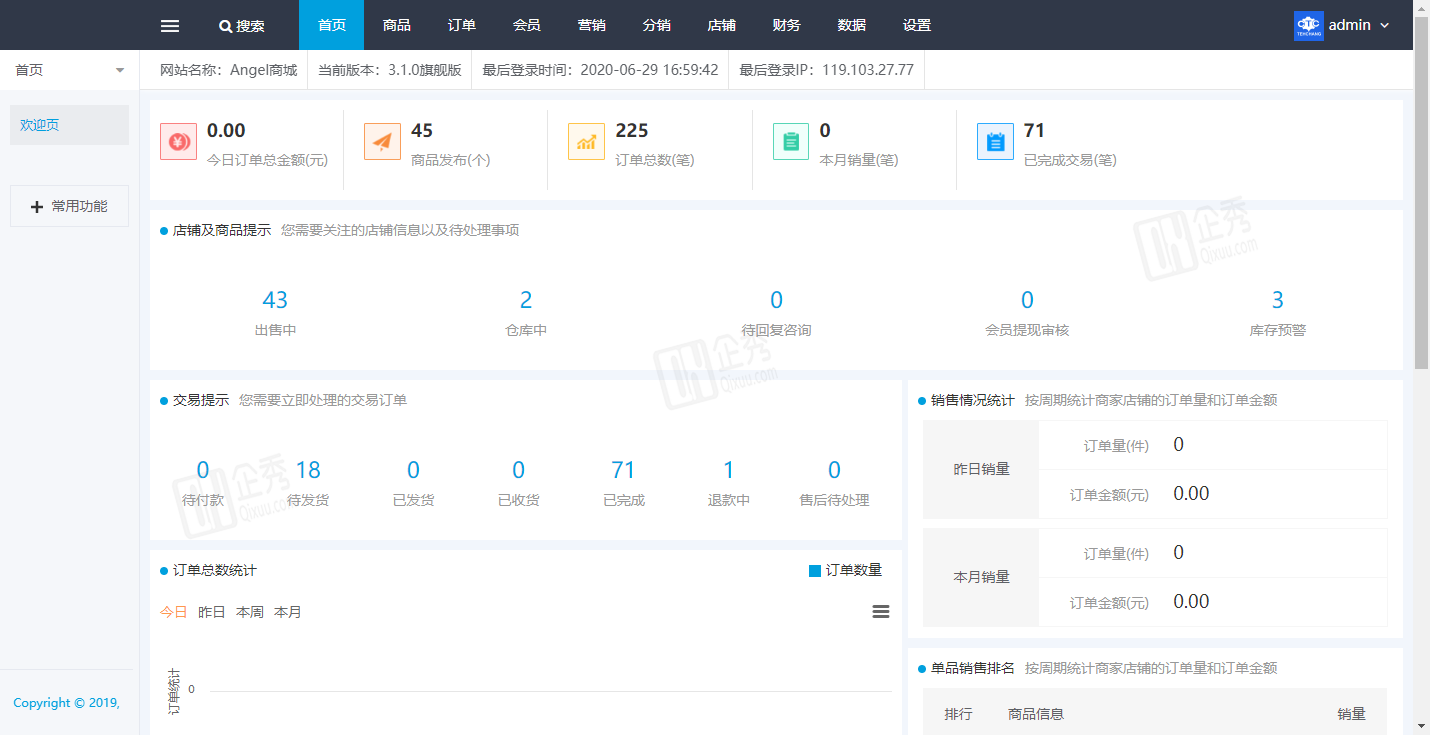
Task: Click the 常用功能 button
Action: point(69,206)
